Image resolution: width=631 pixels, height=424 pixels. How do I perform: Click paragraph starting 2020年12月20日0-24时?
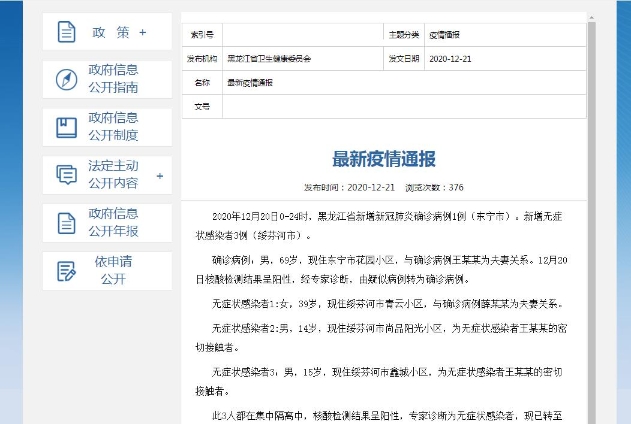379,226
